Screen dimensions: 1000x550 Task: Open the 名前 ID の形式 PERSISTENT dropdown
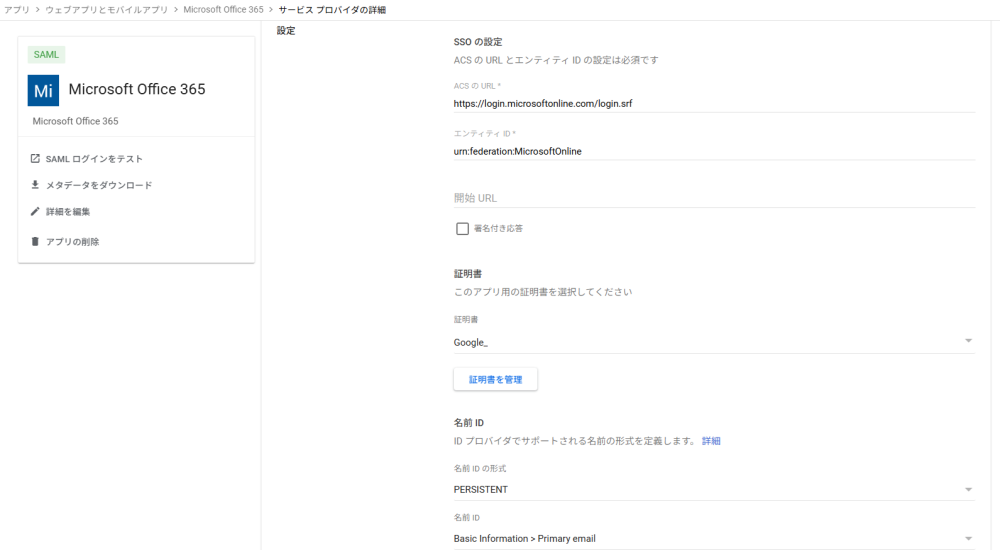click(967, 490)
